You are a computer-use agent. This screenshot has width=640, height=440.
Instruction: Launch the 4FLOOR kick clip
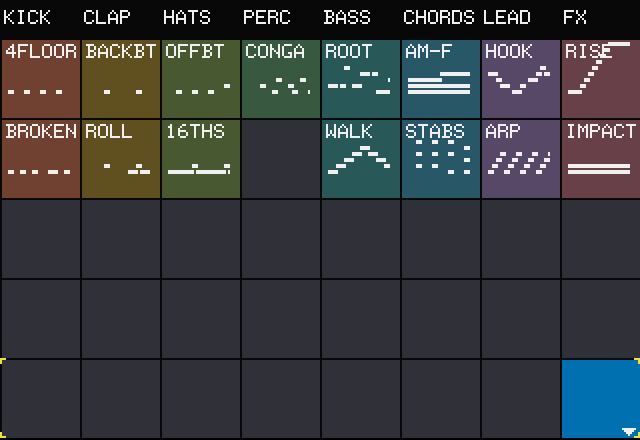pos(41,79)
